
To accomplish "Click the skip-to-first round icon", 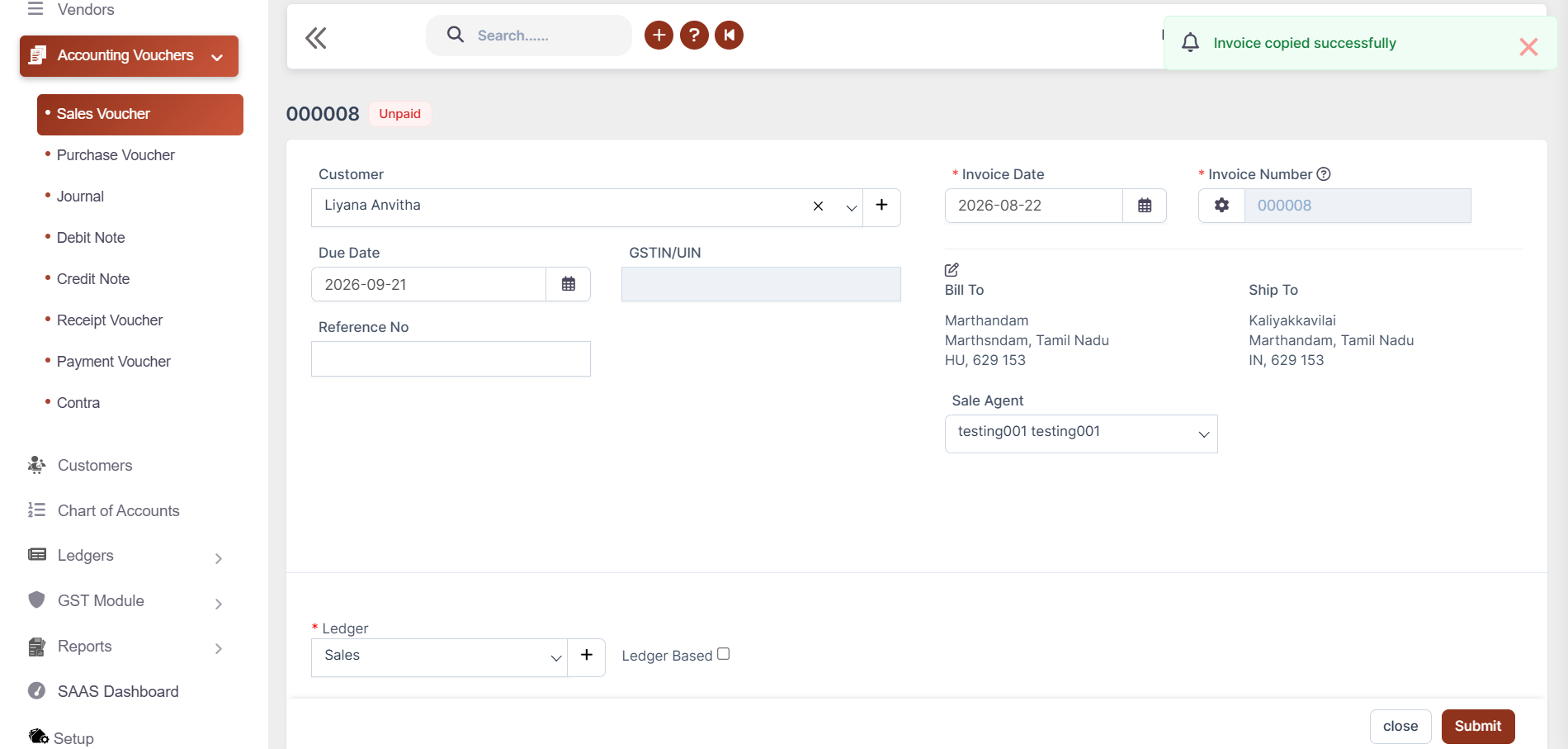I will 729,35.
